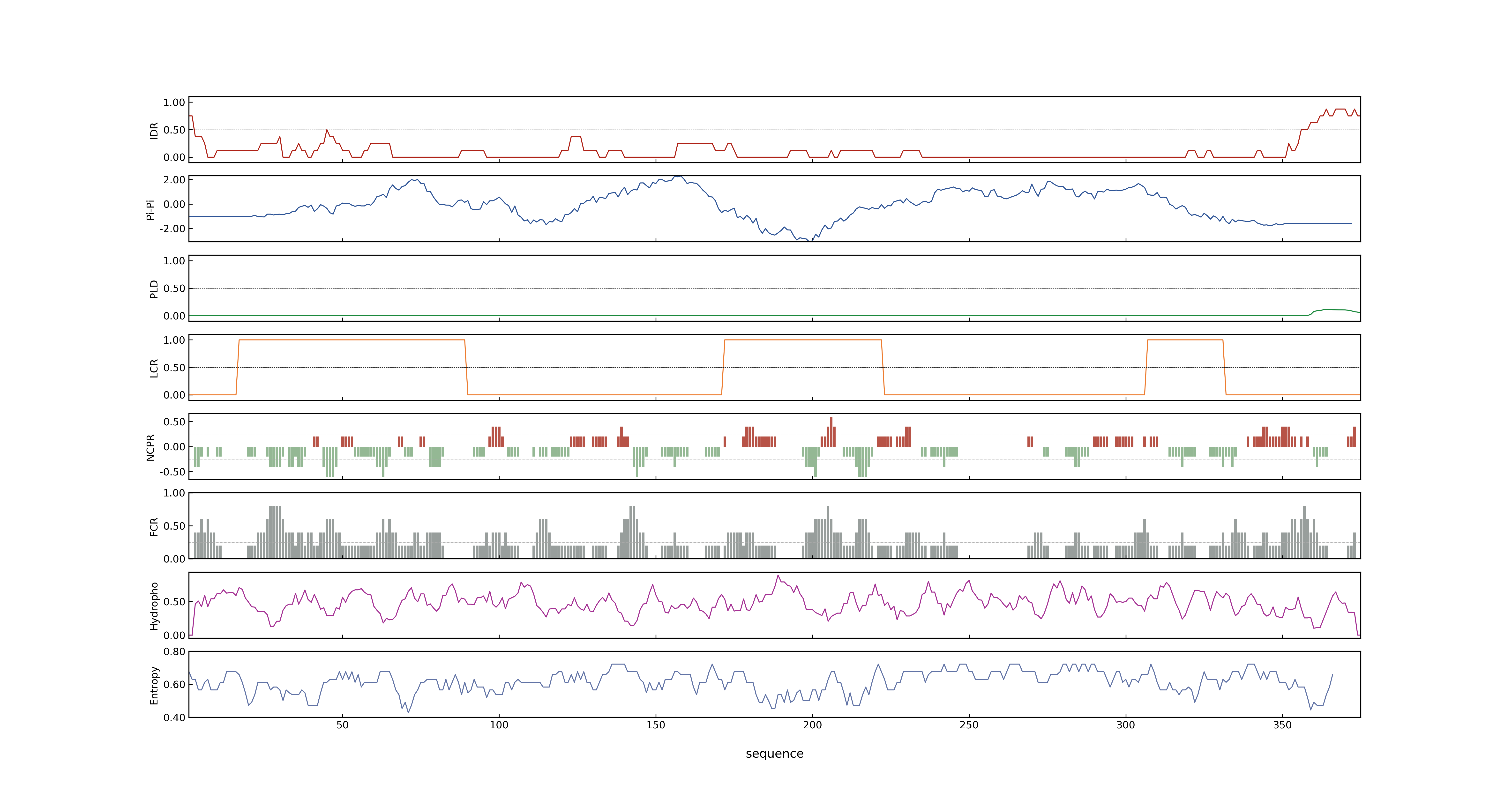Click the -2.00 tick on Pi-Pi axis
The image size is (1512, 806).
pyautogui.click(x=172, y=229)
